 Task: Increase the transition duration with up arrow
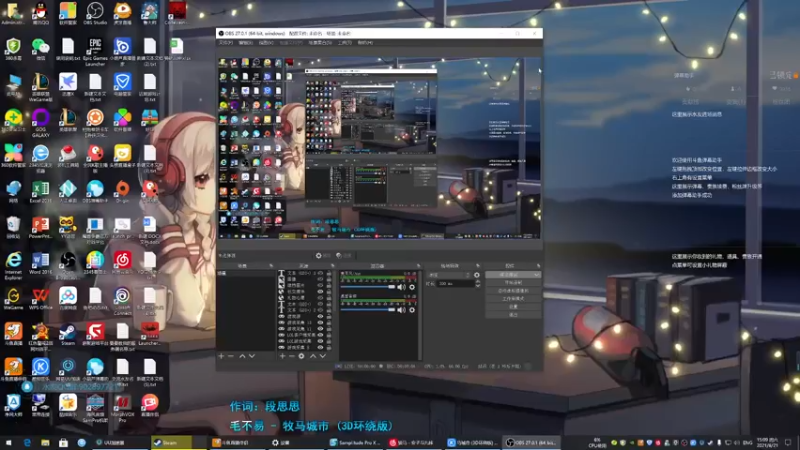pos(478,282)
